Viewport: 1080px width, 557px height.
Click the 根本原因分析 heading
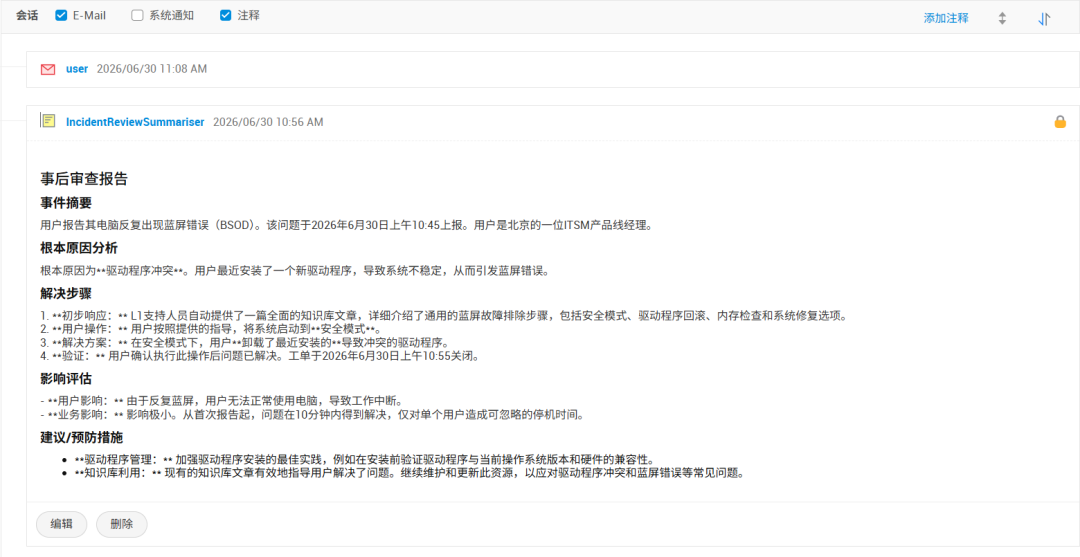[x=79, y=248]
